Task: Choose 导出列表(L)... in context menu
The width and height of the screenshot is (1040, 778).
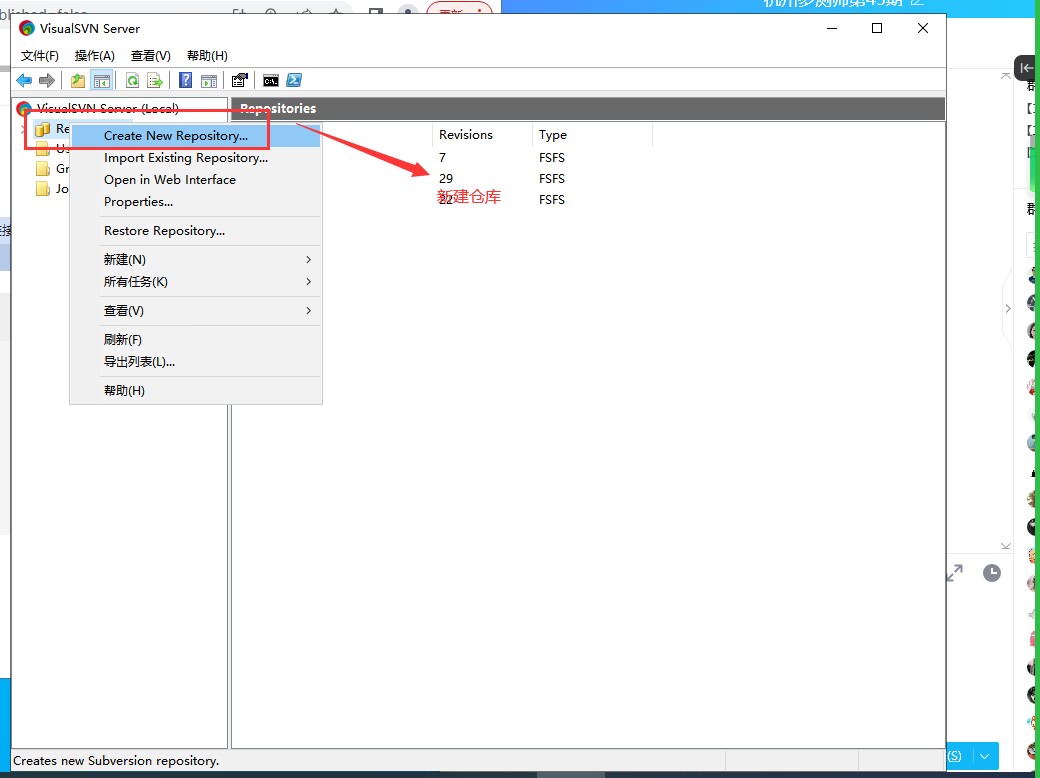Action: (x=196, y=362)
